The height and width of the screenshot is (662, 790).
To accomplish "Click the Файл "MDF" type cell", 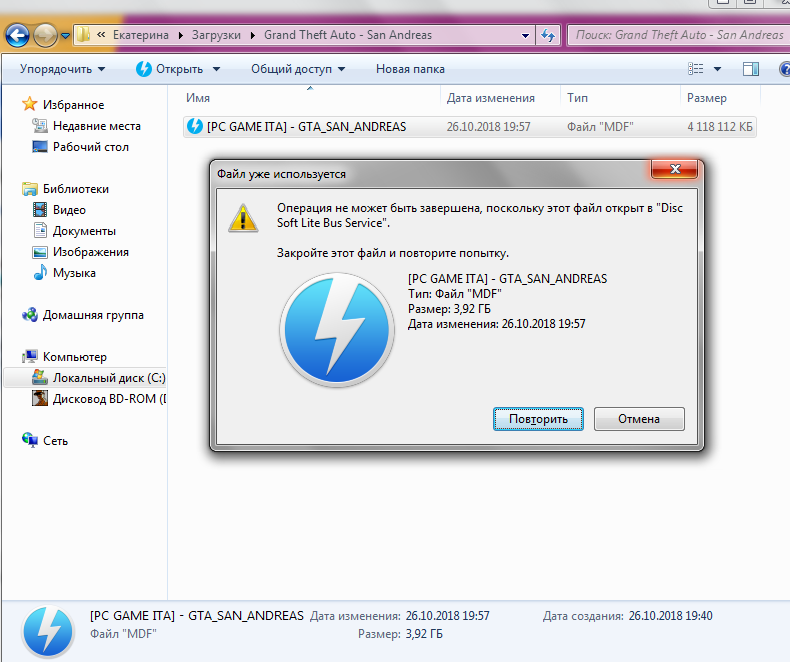I will tap(600, 126).
